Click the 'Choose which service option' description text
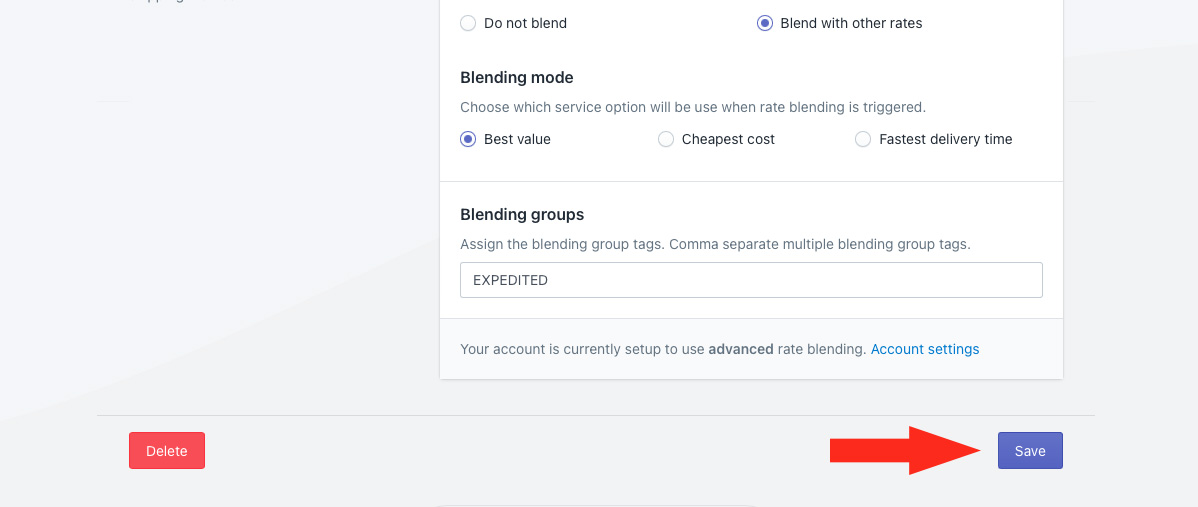The width and height of the screenshot is (1198, 507). tap(692, 107)
